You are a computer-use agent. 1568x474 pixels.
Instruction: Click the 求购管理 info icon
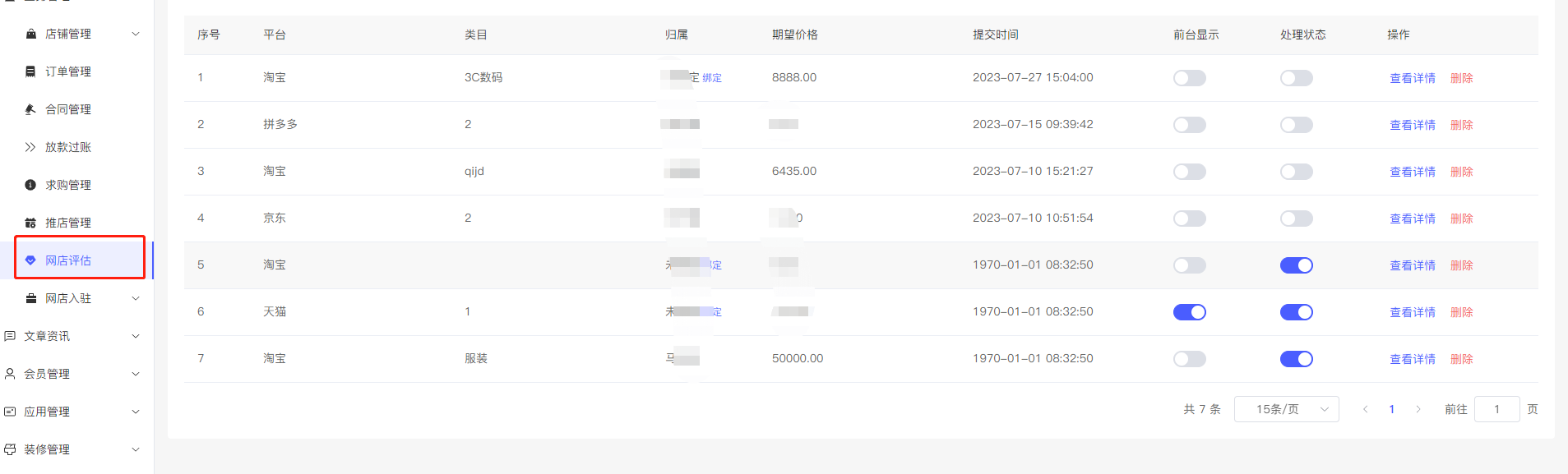pyautogui.click(x=31, y=185)
